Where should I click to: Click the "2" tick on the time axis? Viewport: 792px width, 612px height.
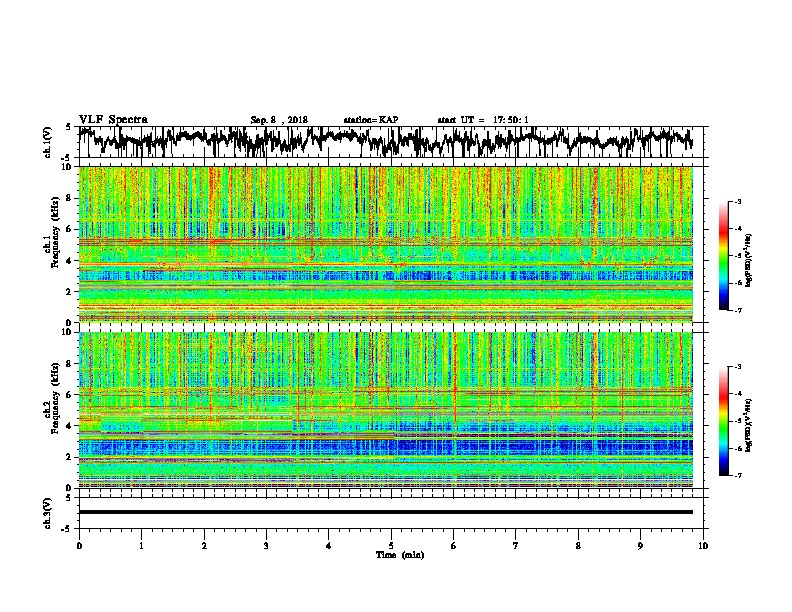204,546
